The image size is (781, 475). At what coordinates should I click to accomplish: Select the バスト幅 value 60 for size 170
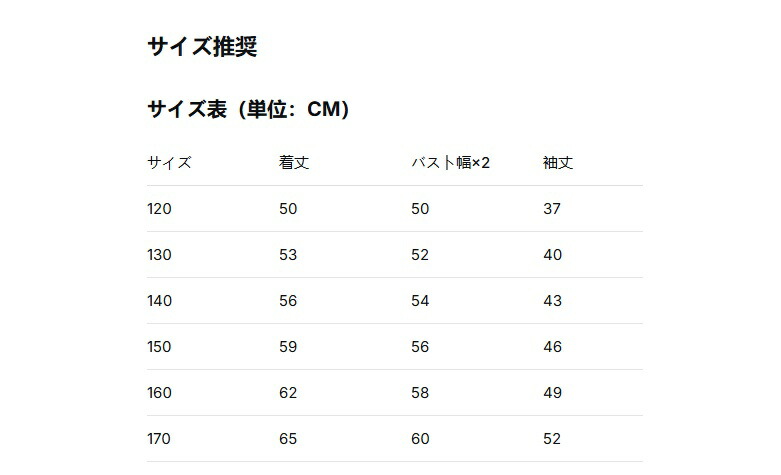(x=420, y=439)
